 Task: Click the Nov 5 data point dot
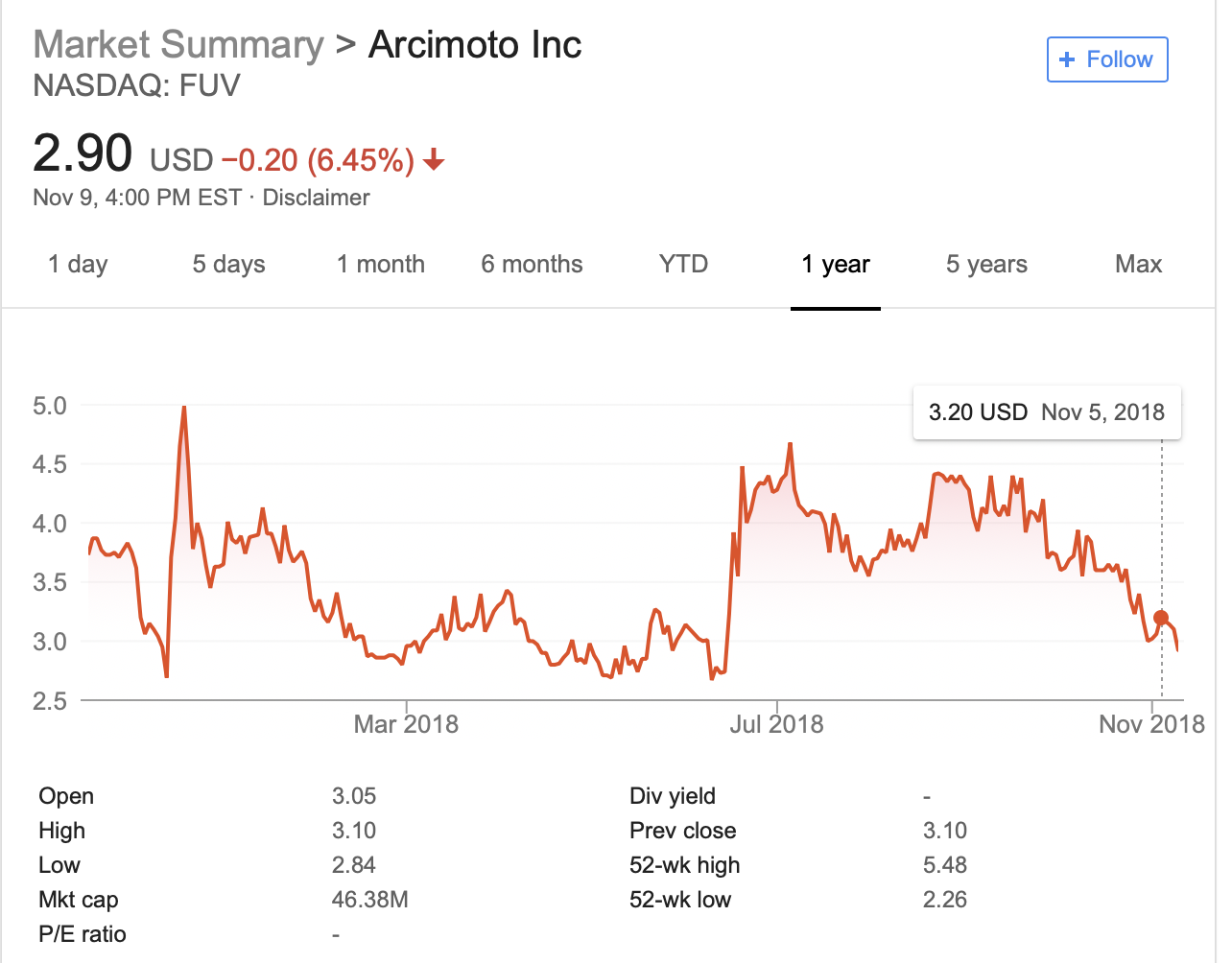point(1161,619)
